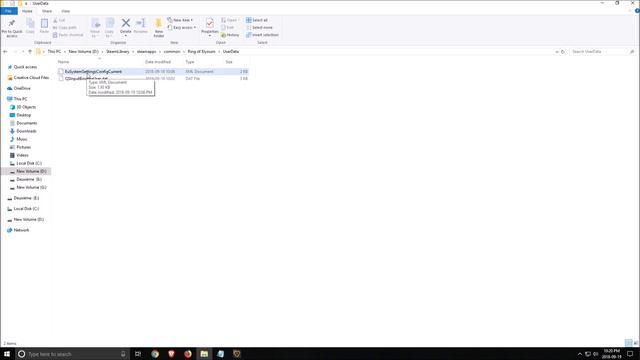Open Task View on the taskbar
This screenshot has width=640, height=360.
pyautogui.click(x=138, y=354)
